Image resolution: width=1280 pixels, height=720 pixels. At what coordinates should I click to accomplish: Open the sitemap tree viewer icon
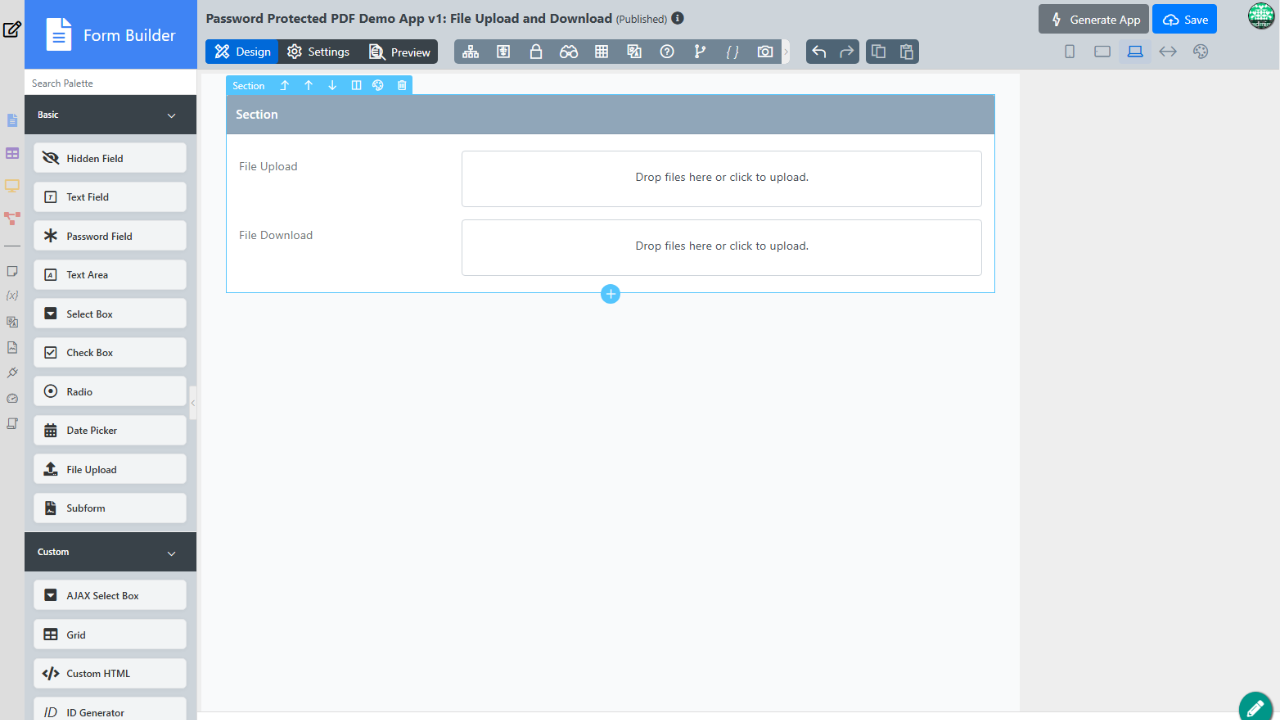470,52
